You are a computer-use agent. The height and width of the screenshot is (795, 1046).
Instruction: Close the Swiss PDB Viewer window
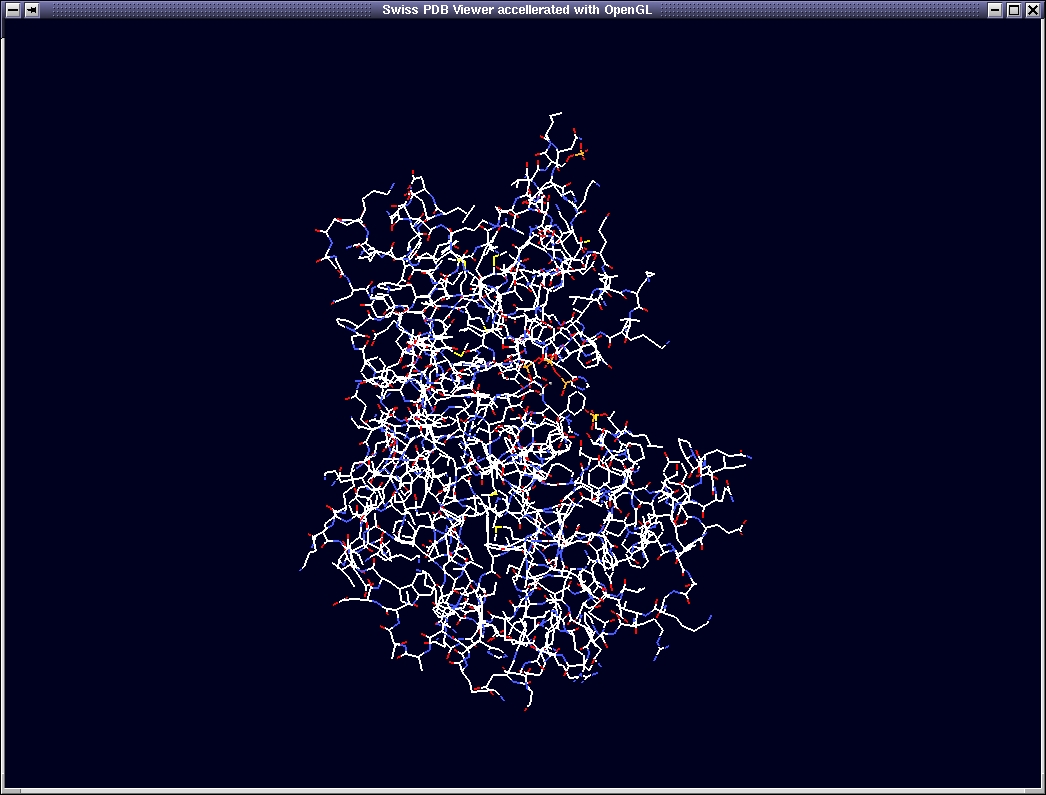tap(1033, 10)
